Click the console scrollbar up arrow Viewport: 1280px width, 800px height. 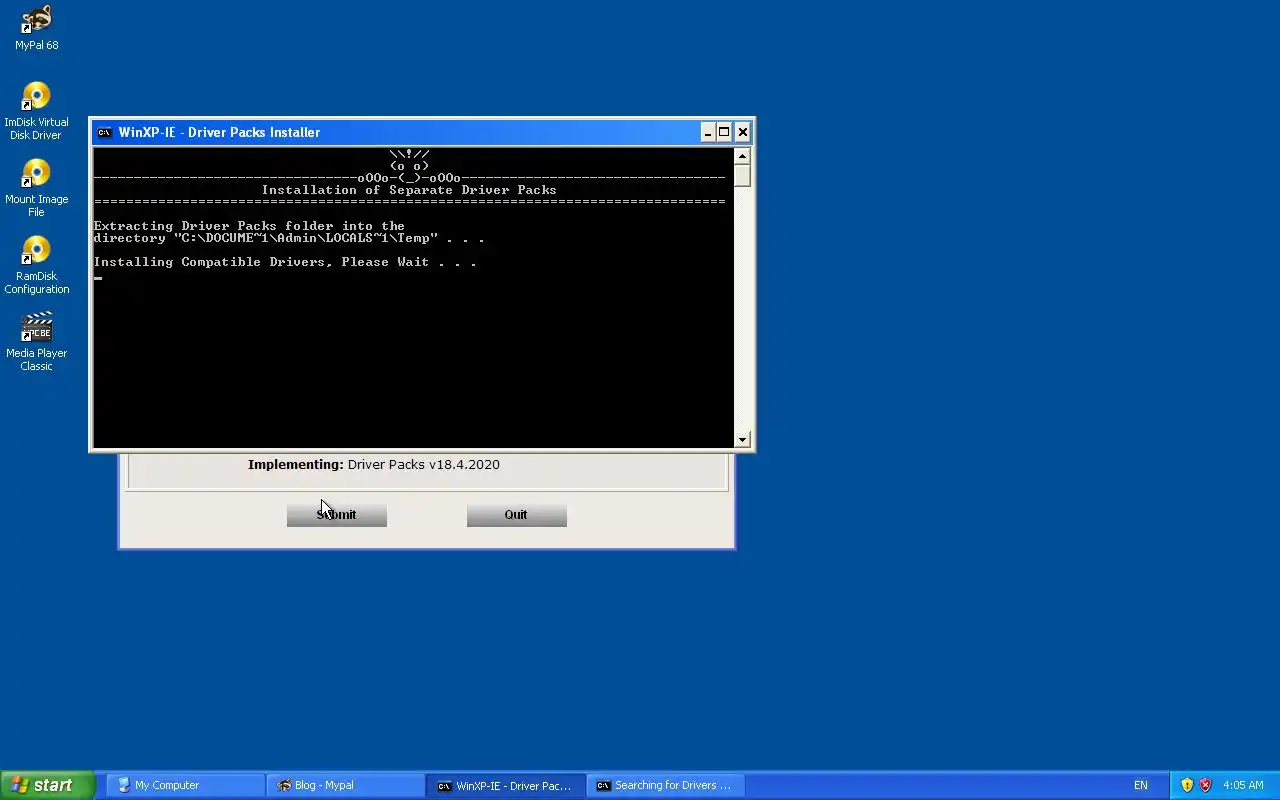click(x=742, y=156)
